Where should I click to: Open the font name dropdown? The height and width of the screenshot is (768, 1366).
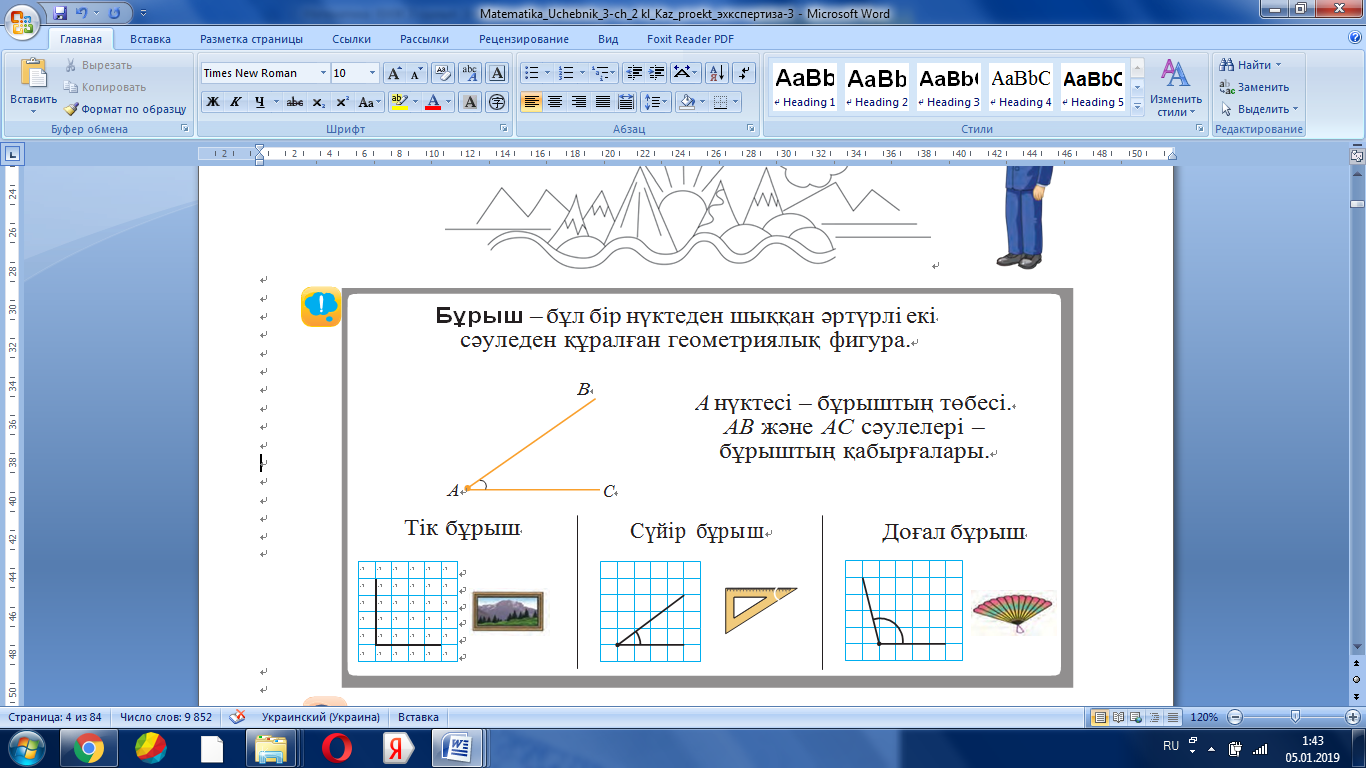pyautogui.click(x=323, y=73)
